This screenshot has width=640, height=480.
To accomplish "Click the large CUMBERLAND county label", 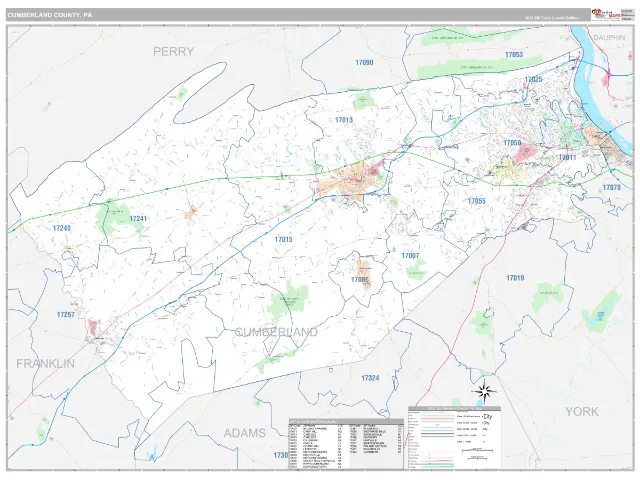I will [276, 332].
